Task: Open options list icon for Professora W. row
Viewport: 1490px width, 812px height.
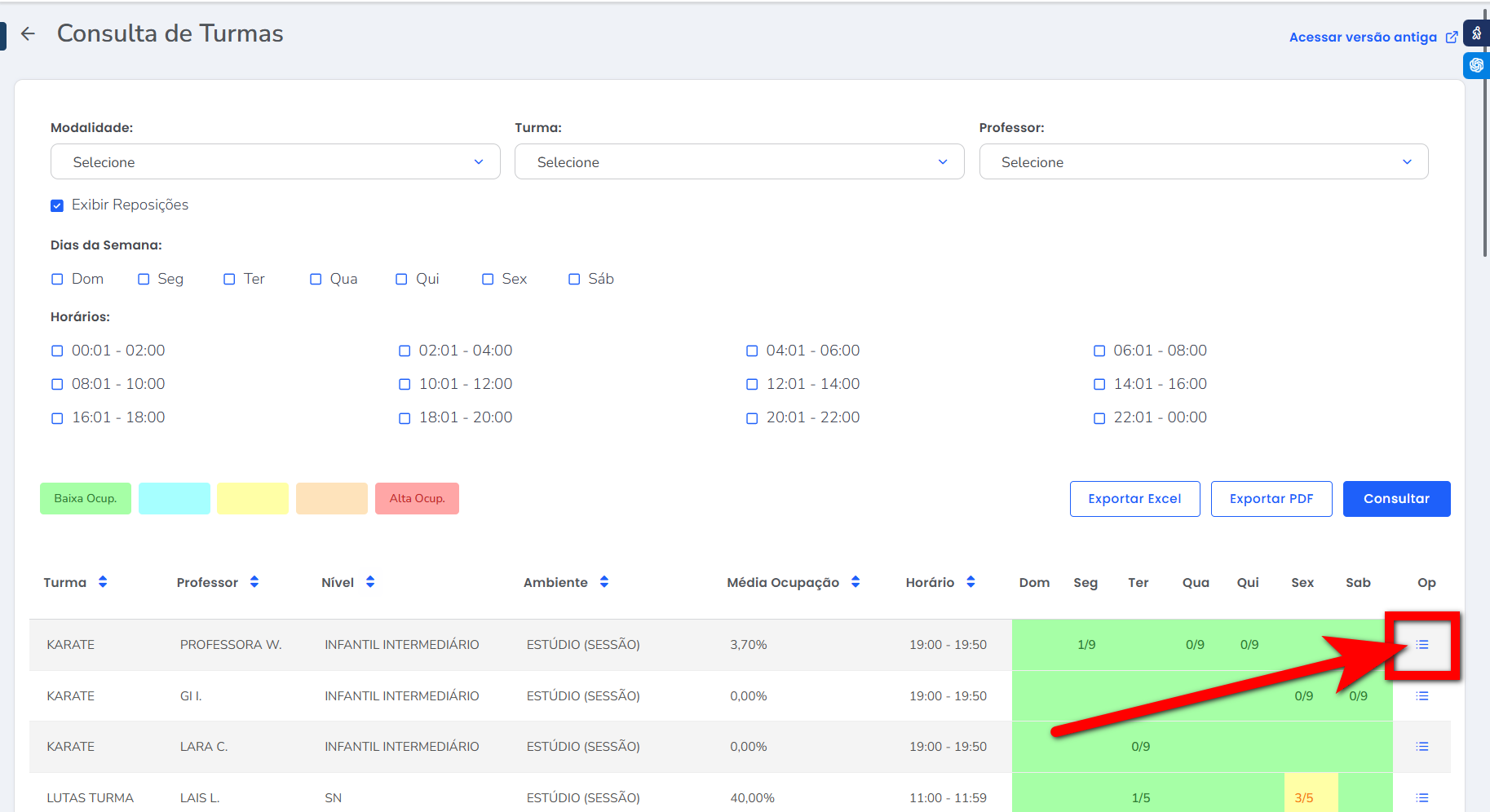Action: (x=1421, y=645)
